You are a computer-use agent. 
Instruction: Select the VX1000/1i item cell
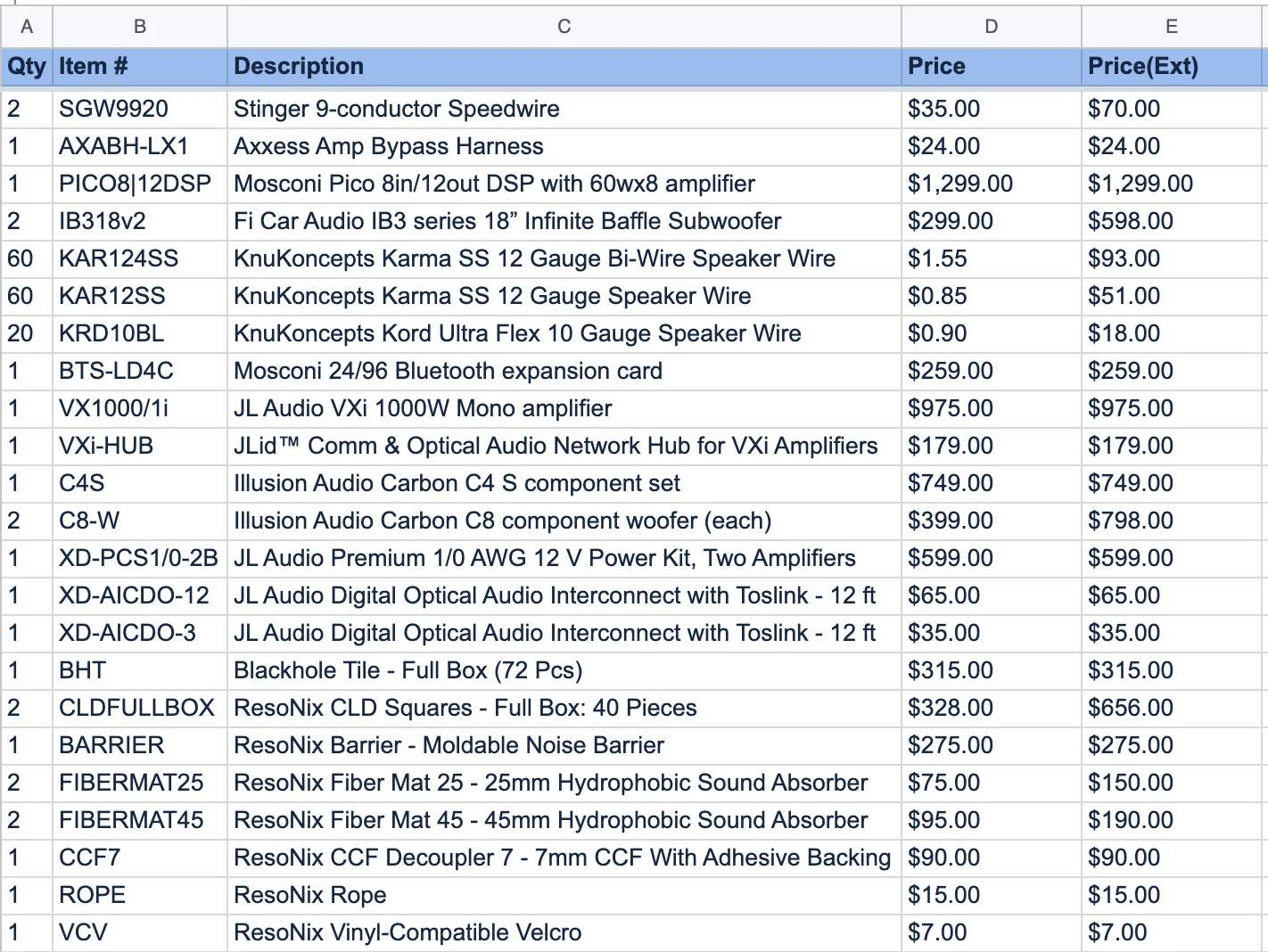140,408
